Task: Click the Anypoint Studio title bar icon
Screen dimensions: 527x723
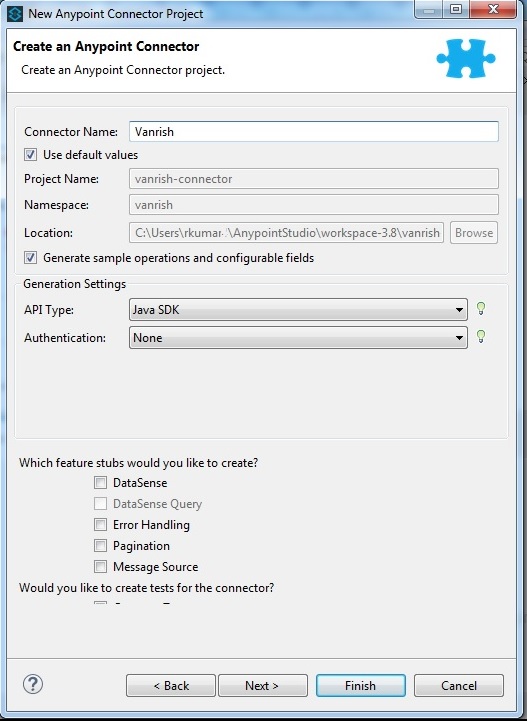Action: pos(15,14)
